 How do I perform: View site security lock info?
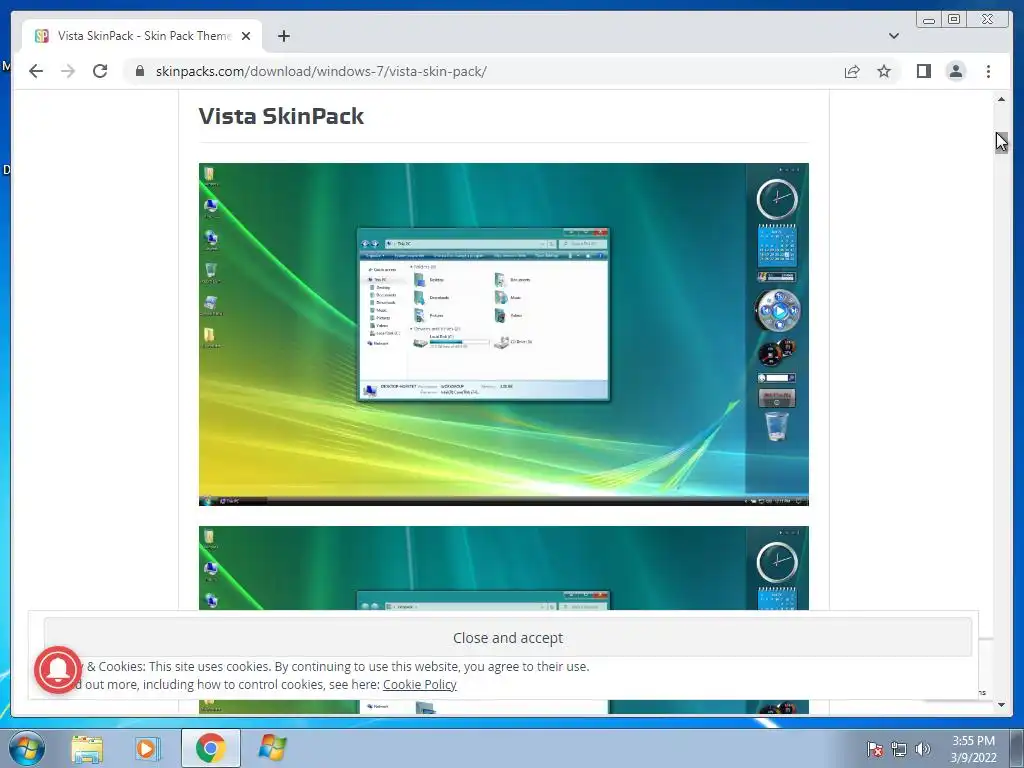pyautogui.click(x=140, y=71)
